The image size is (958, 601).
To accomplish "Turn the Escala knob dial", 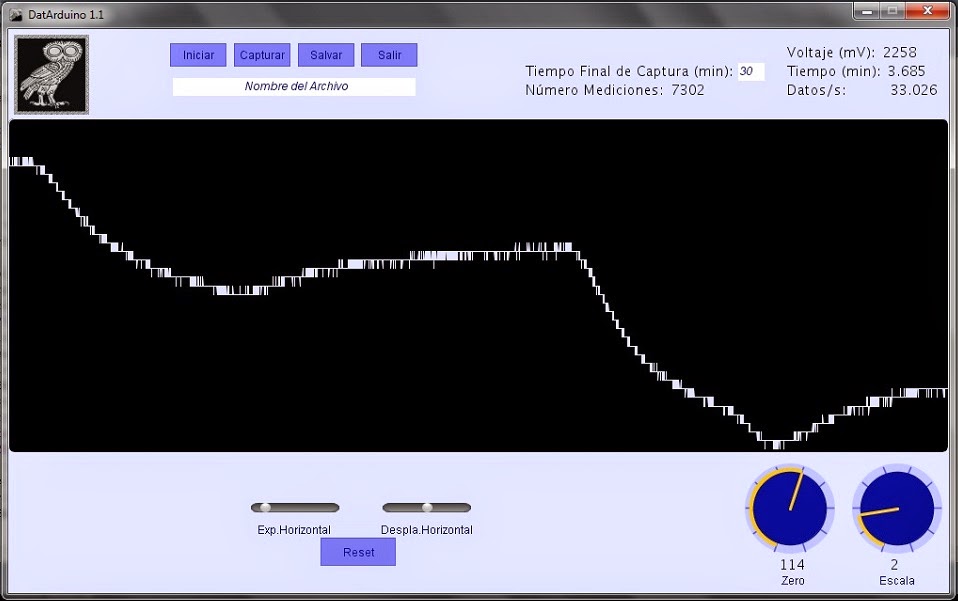I will coord(897,508).
